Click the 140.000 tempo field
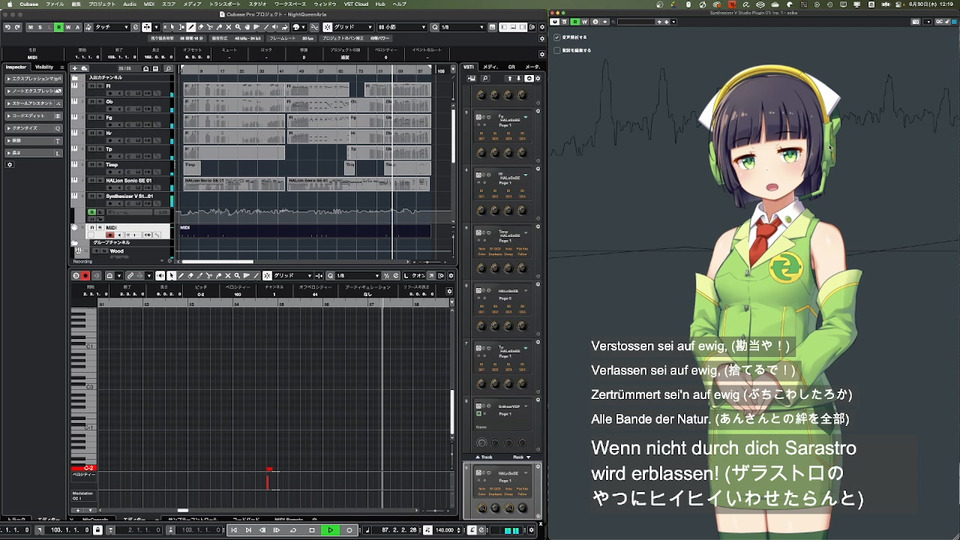 [x=445, y=530]
